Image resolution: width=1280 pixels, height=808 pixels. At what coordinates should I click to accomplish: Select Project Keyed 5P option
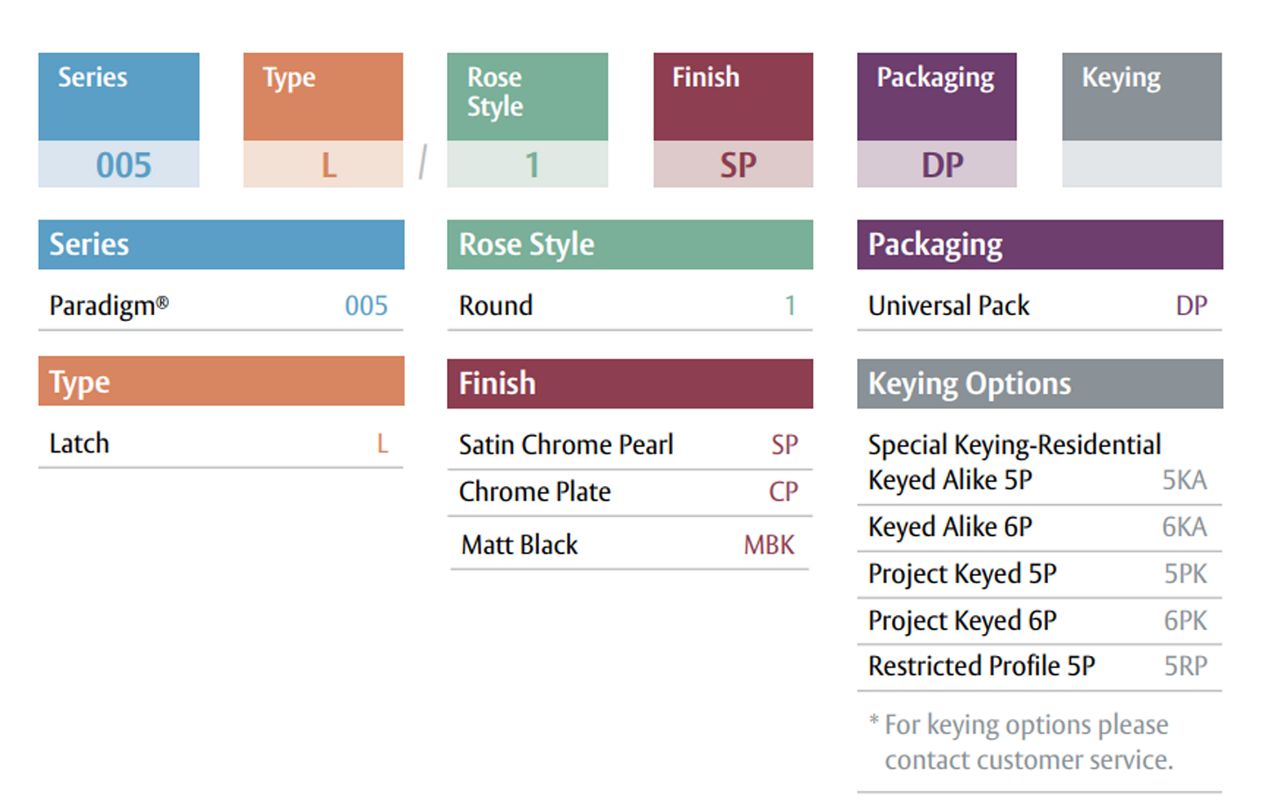tap(1040, 574)
